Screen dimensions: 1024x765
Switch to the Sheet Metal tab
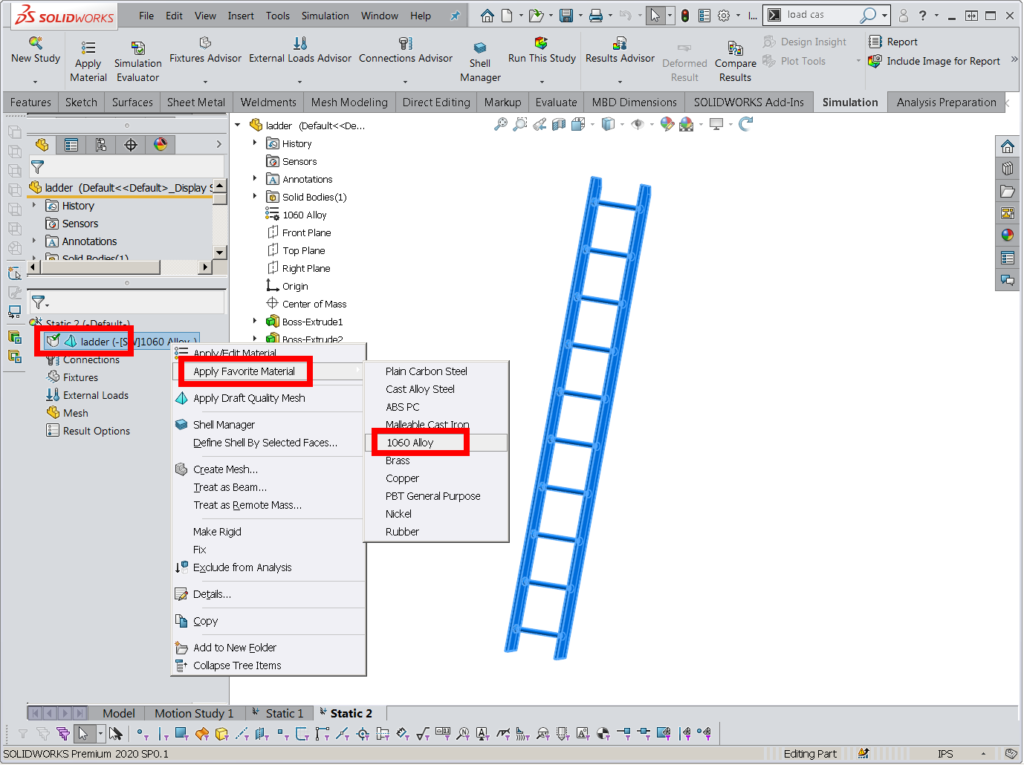pos(196,103)
